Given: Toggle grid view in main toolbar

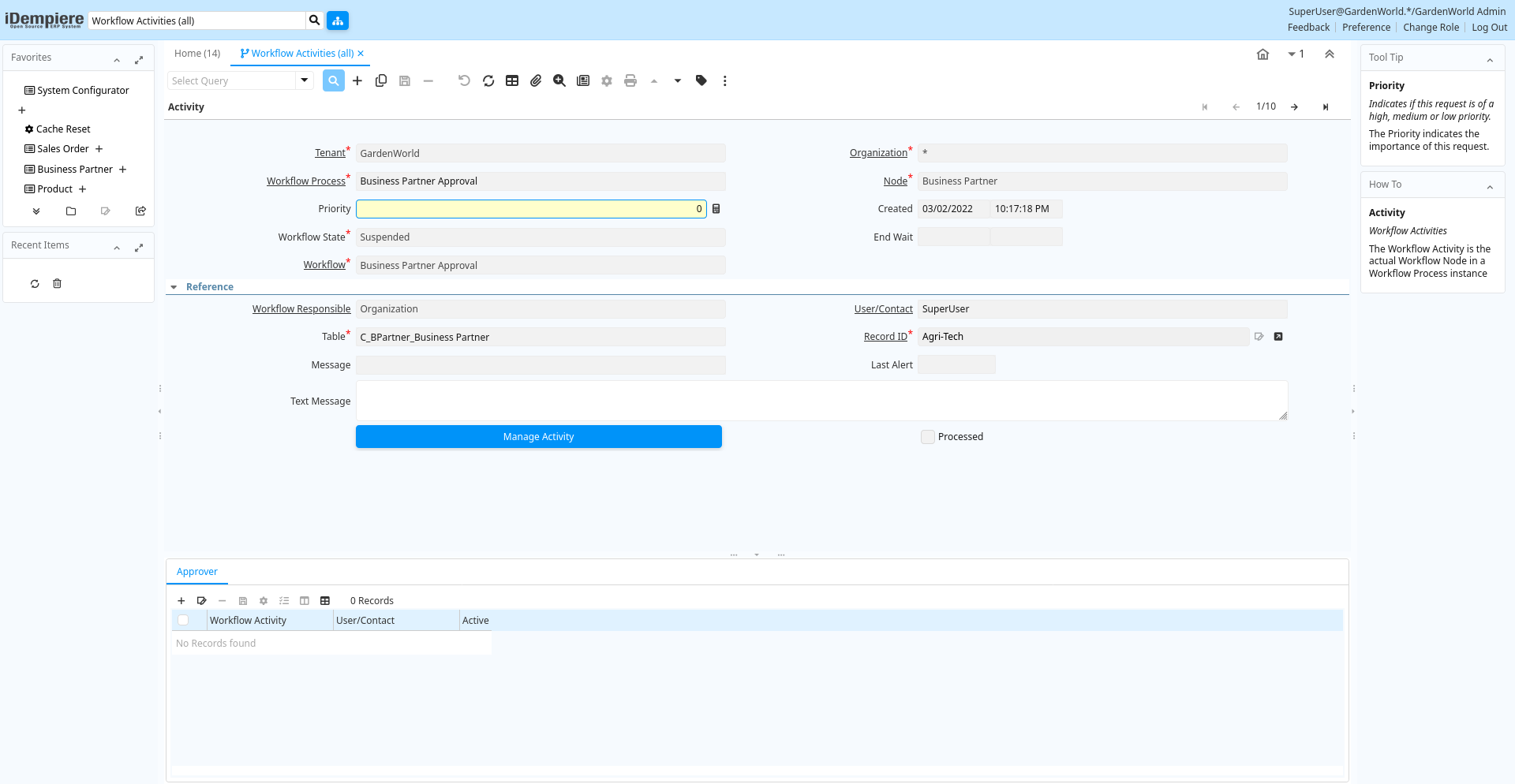Looking at the screenshot, I should pos(512,80).
